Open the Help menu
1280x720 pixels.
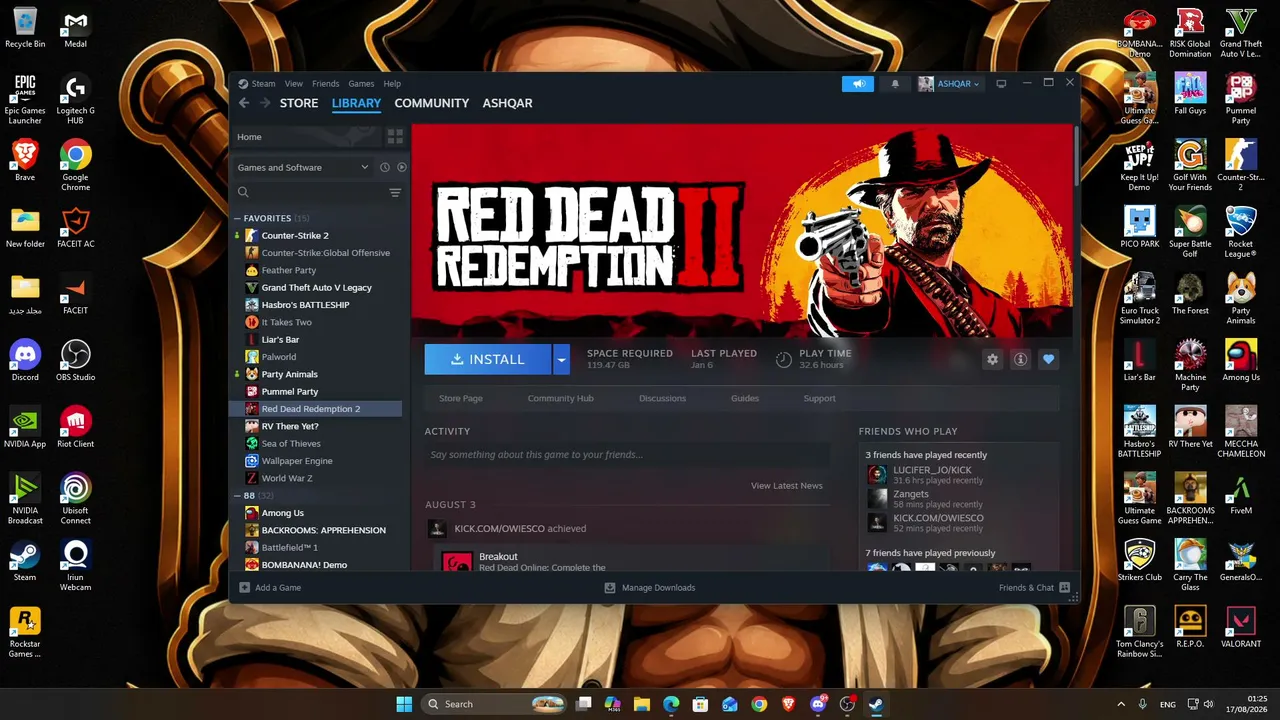coord(392,84)
